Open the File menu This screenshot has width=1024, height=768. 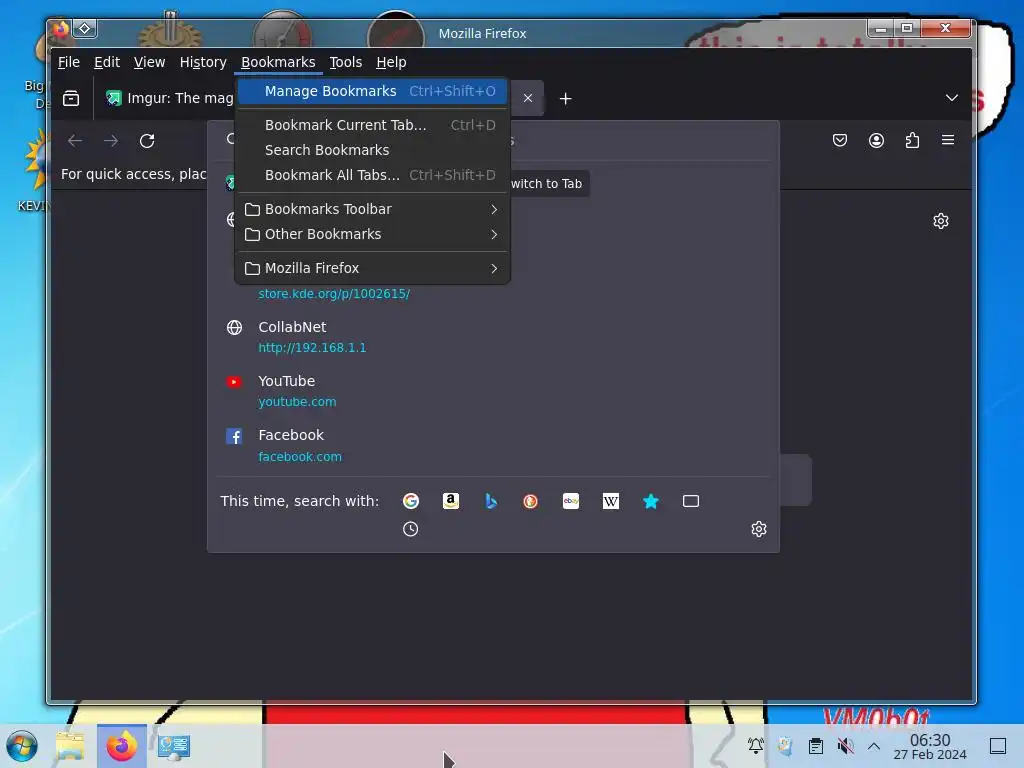[x=69, y=62]
